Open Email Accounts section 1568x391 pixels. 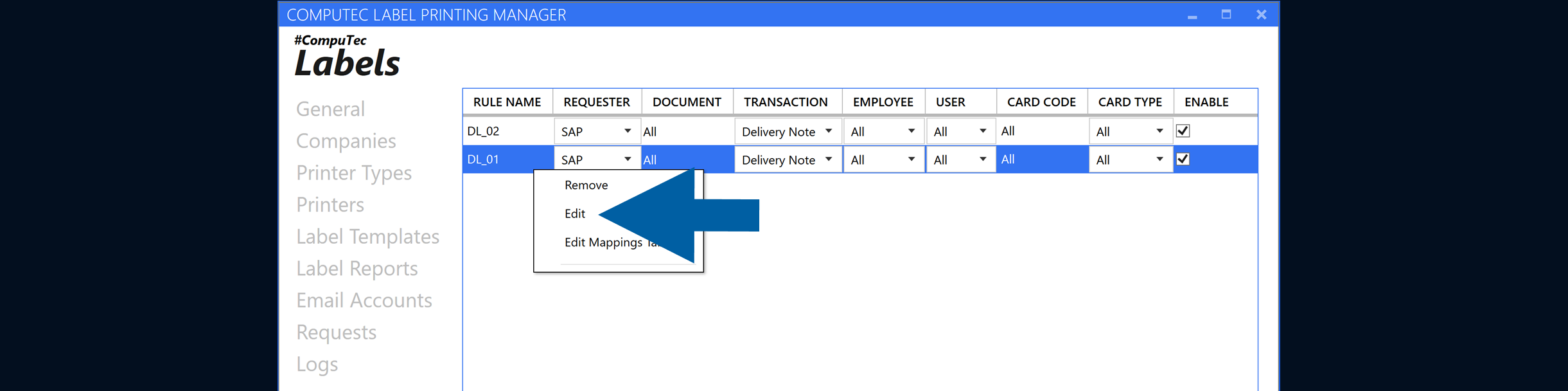[x=364, y=301]
